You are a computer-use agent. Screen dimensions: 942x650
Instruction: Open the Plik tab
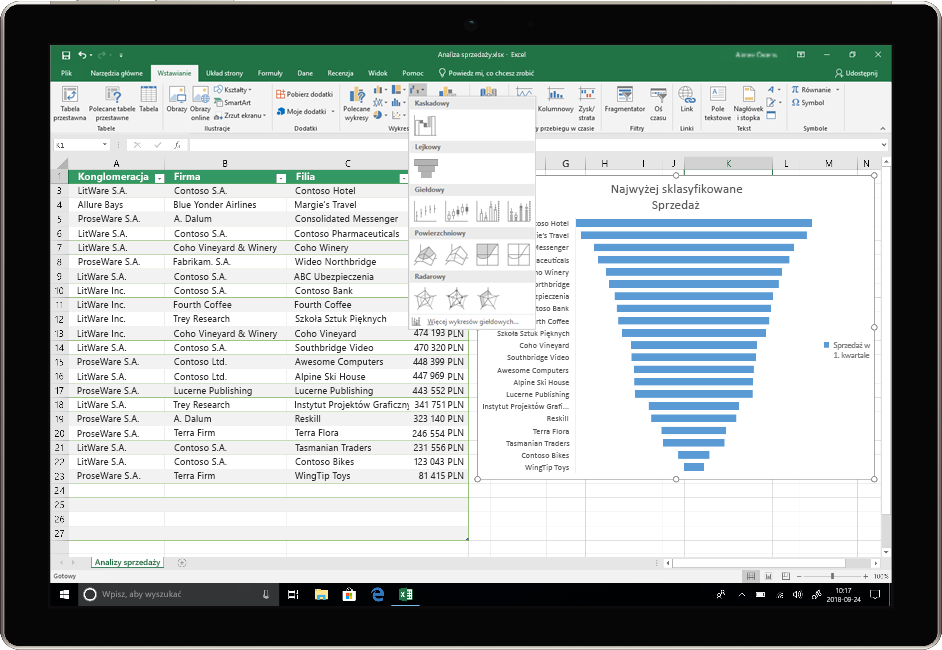(x=66, y=73)
